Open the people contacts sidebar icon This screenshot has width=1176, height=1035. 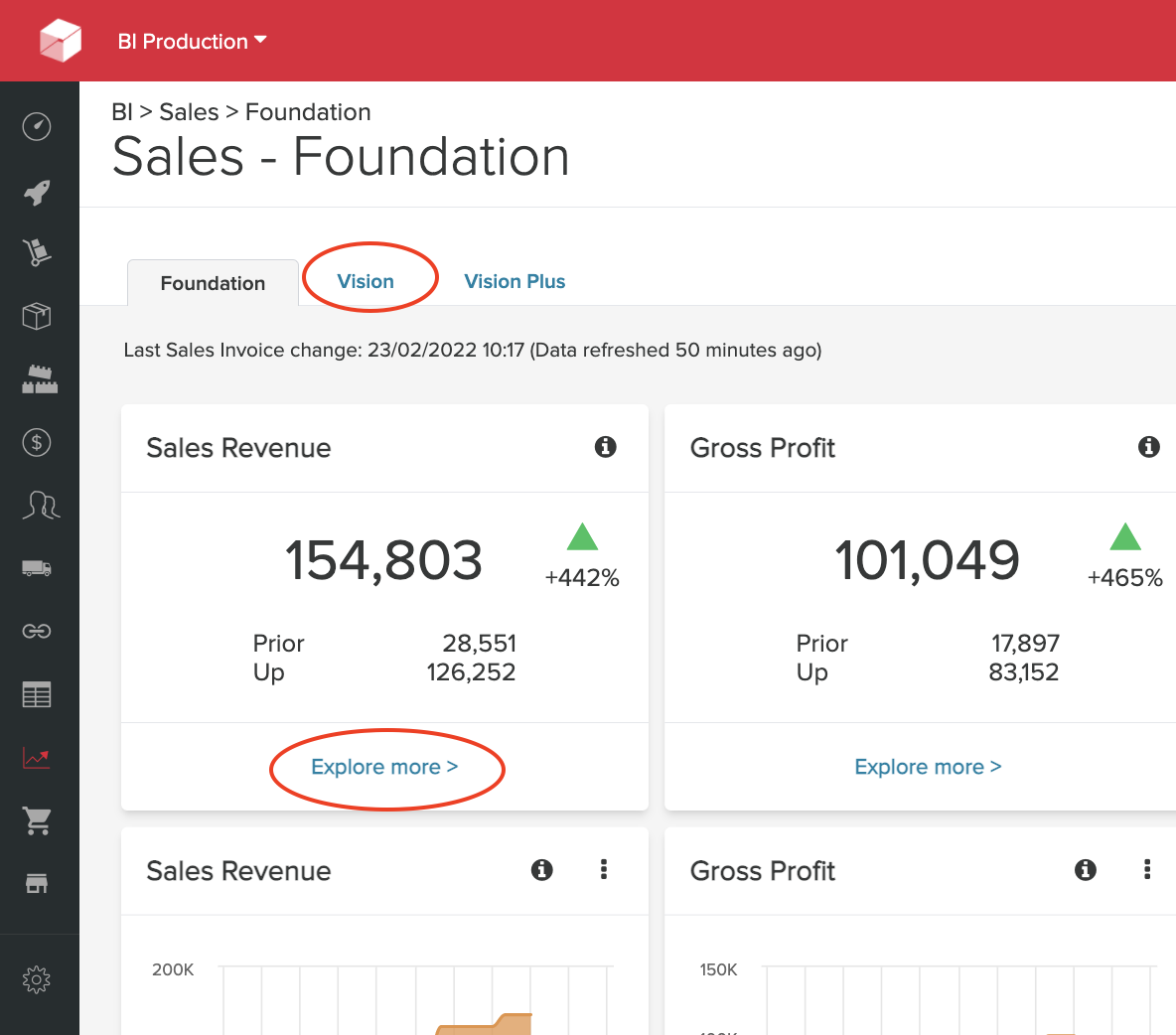point(41,506)
